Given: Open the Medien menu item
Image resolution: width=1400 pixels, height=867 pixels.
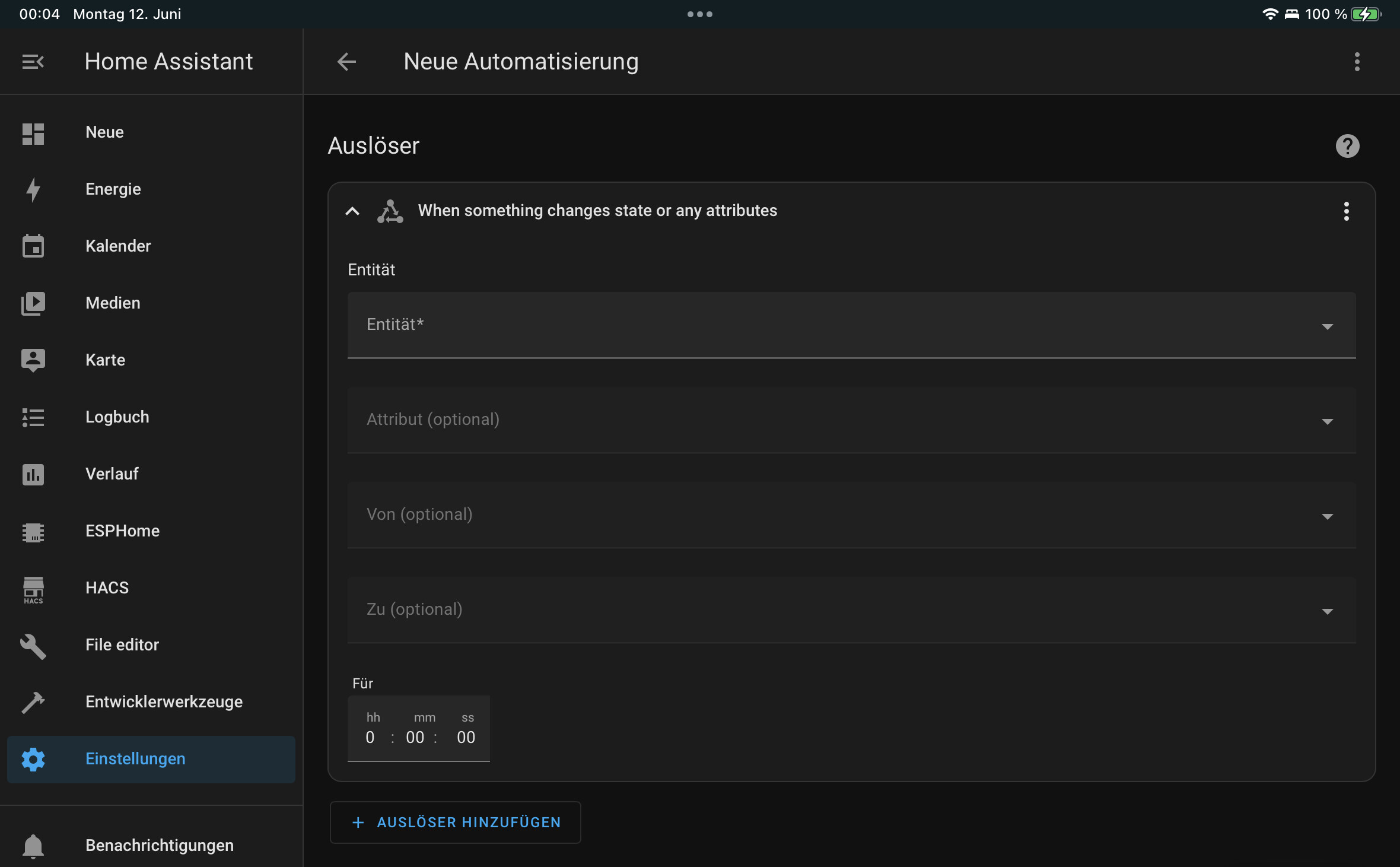Looking at the screenshot, I should point(151,304).
